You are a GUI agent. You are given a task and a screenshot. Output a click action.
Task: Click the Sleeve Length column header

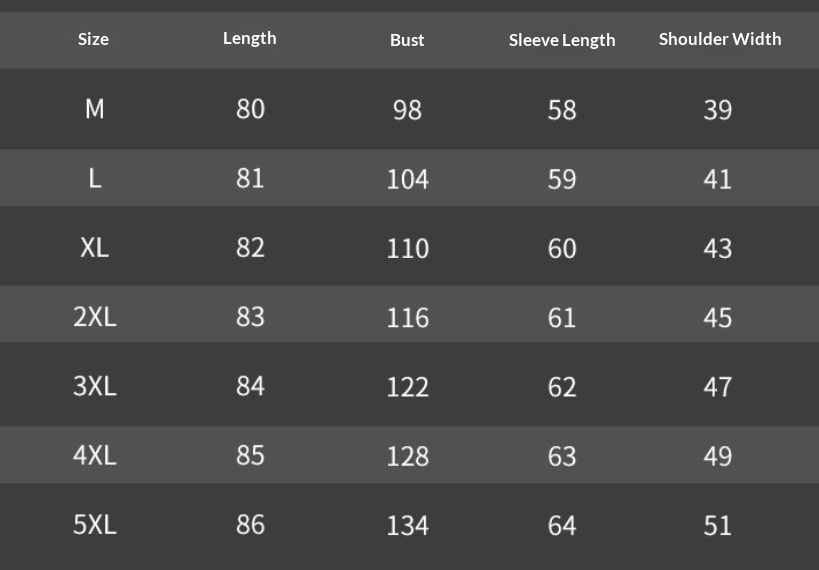562,40
